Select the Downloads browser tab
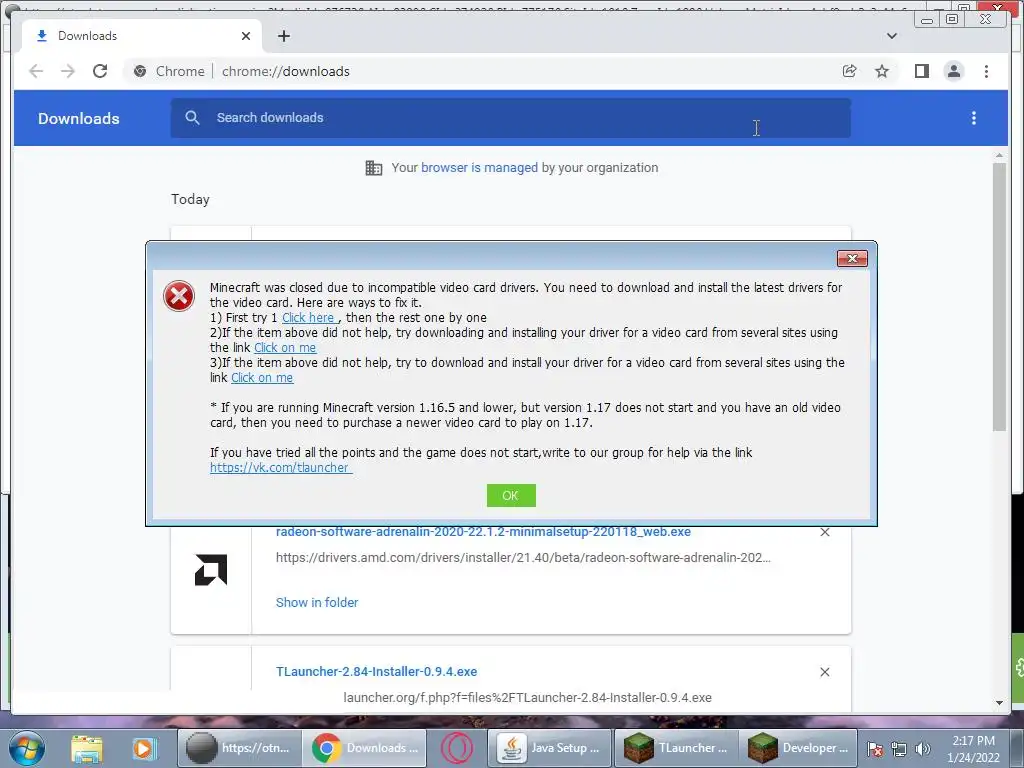Image resolution: width=1024 pixels, height=768 pixels. click(x=142, y=36)
